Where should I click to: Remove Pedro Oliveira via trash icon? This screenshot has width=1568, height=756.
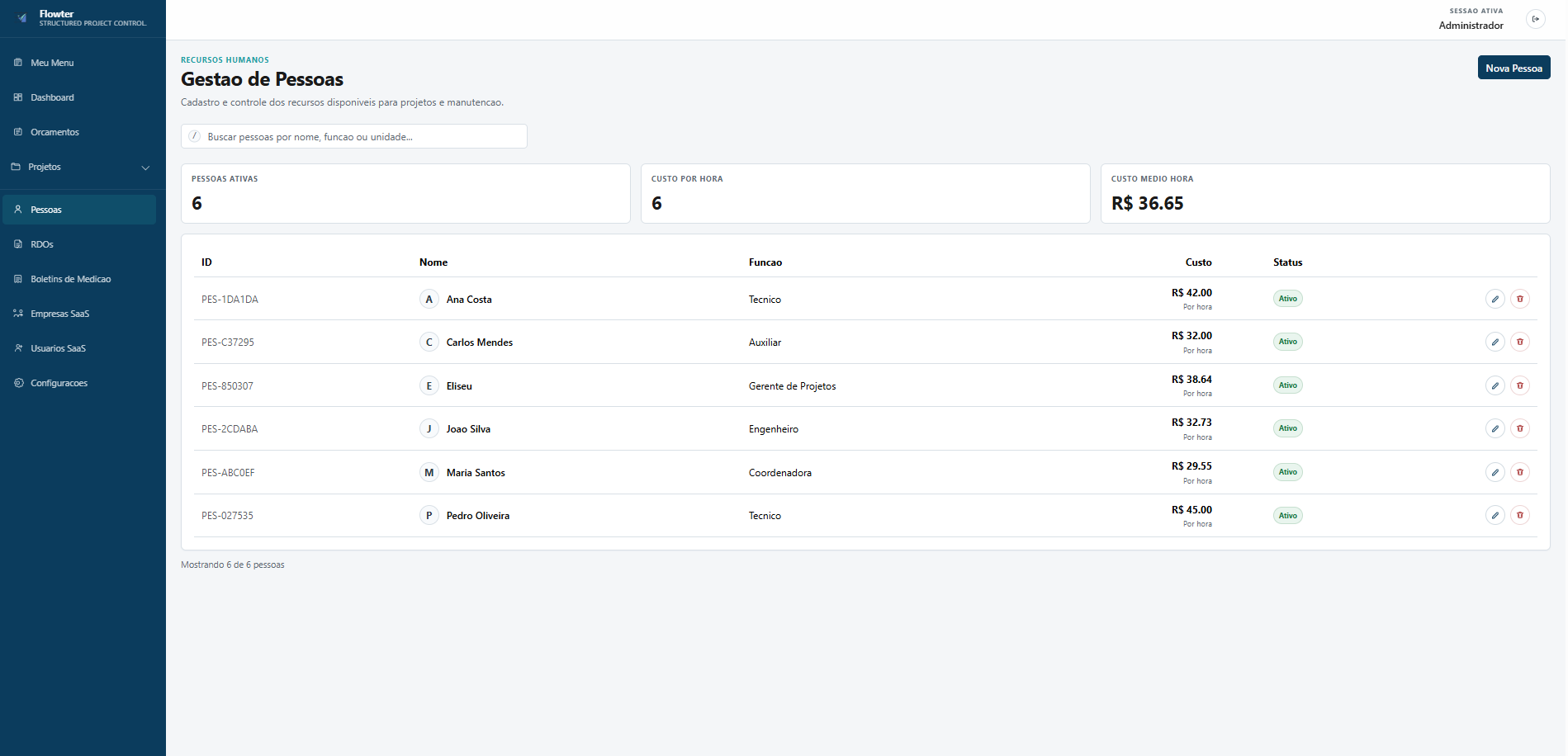coord(1519,515)
